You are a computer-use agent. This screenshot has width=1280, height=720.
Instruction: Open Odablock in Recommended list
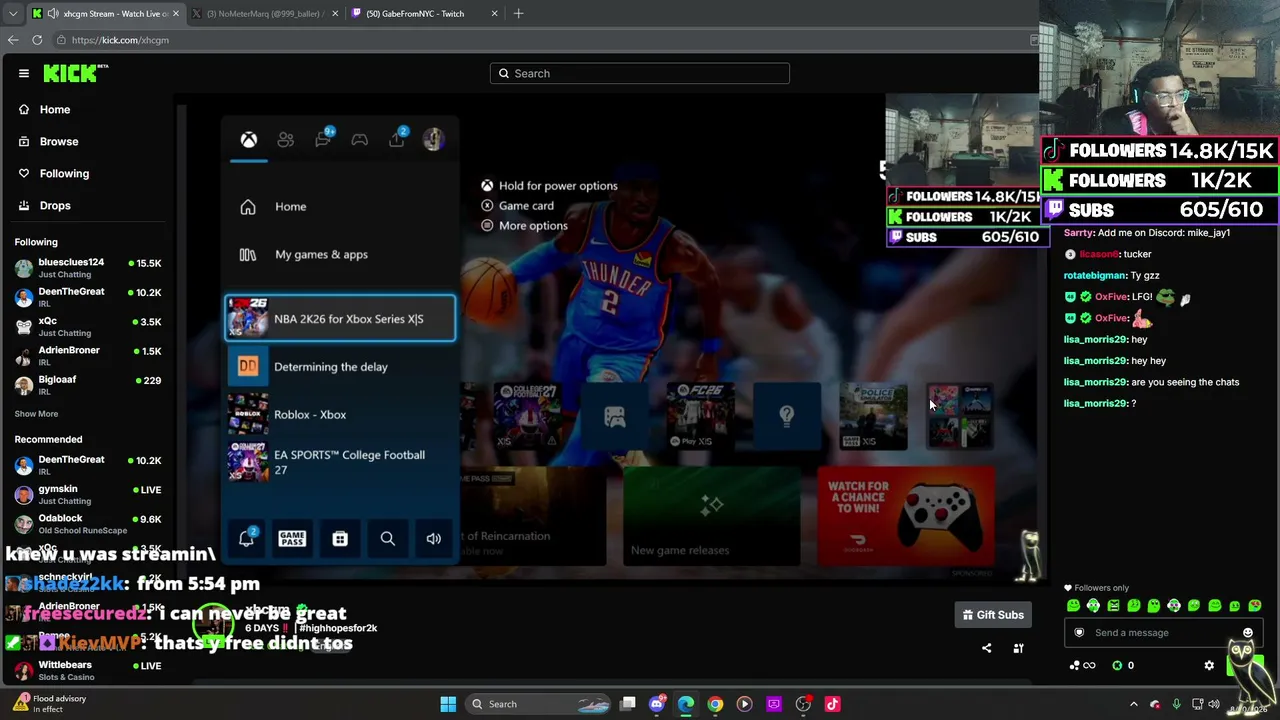point(88,524)
